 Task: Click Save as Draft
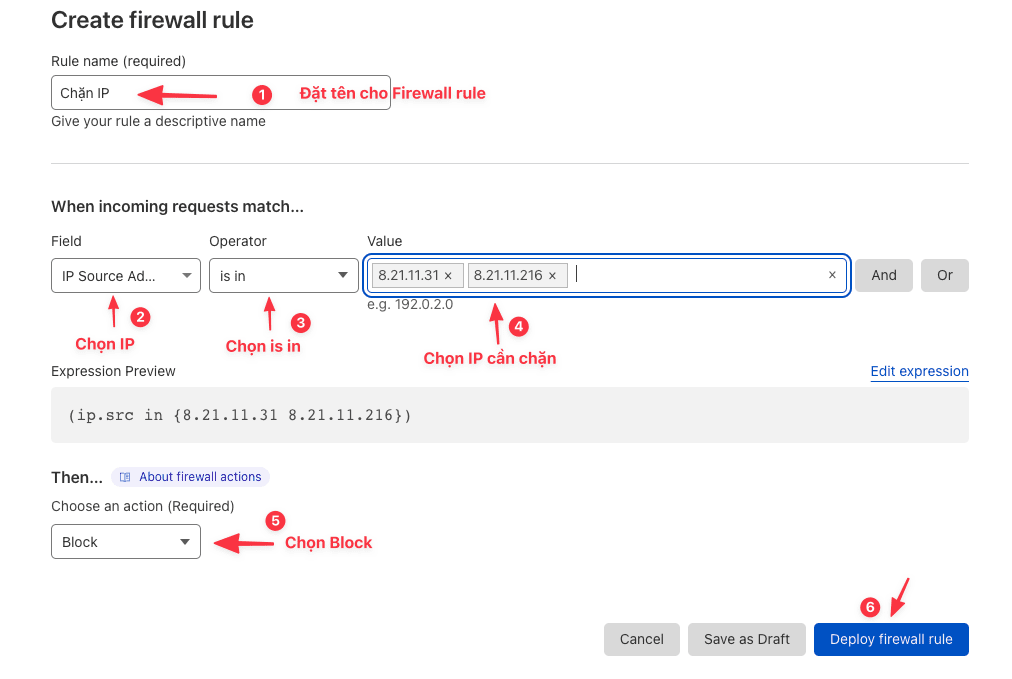pos(746,639)
